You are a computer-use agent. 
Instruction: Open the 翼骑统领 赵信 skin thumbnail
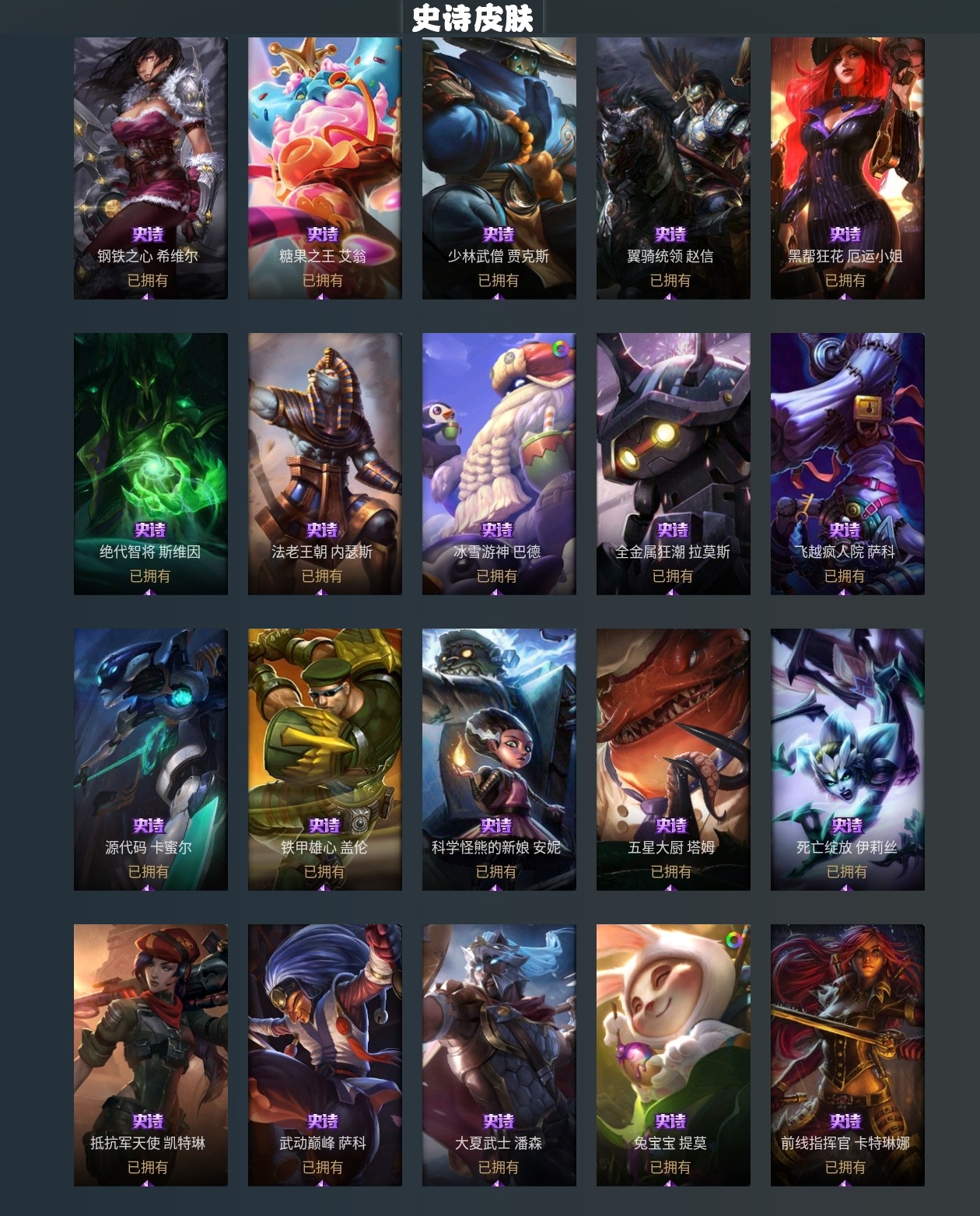[x=674, y=168]
